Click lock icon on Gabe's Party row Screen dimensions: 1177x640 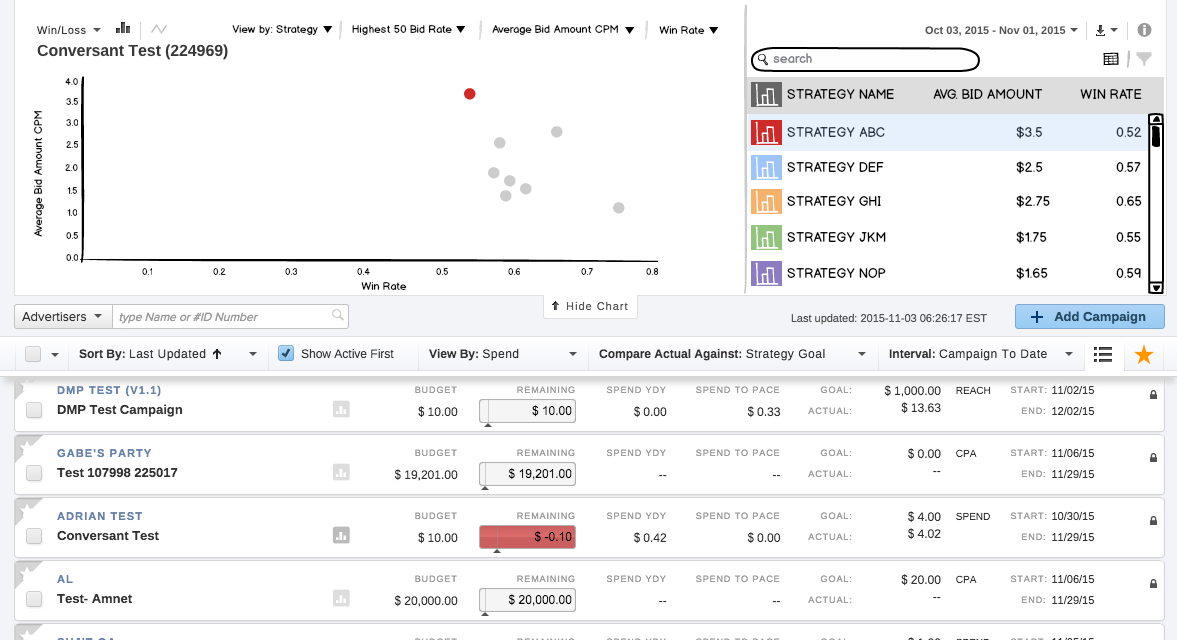1153,458
